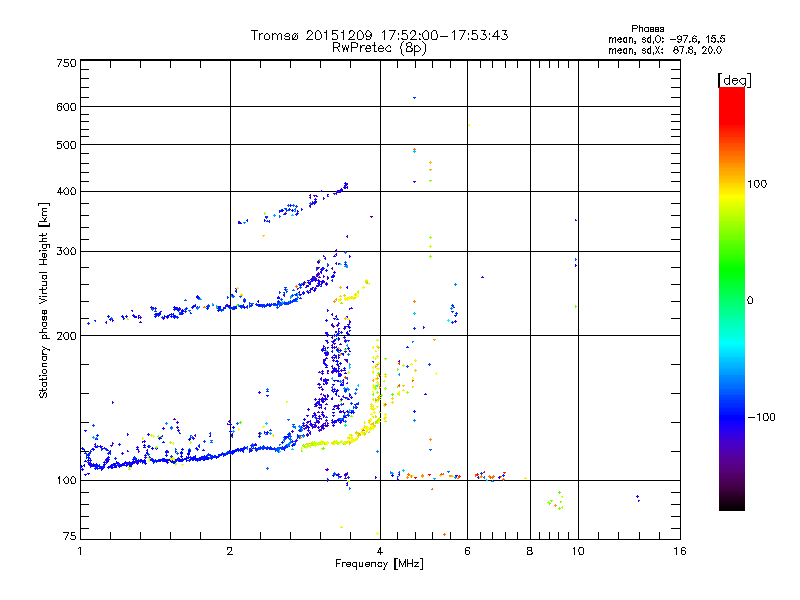Click the isolated blue point near 600 km

414,97
